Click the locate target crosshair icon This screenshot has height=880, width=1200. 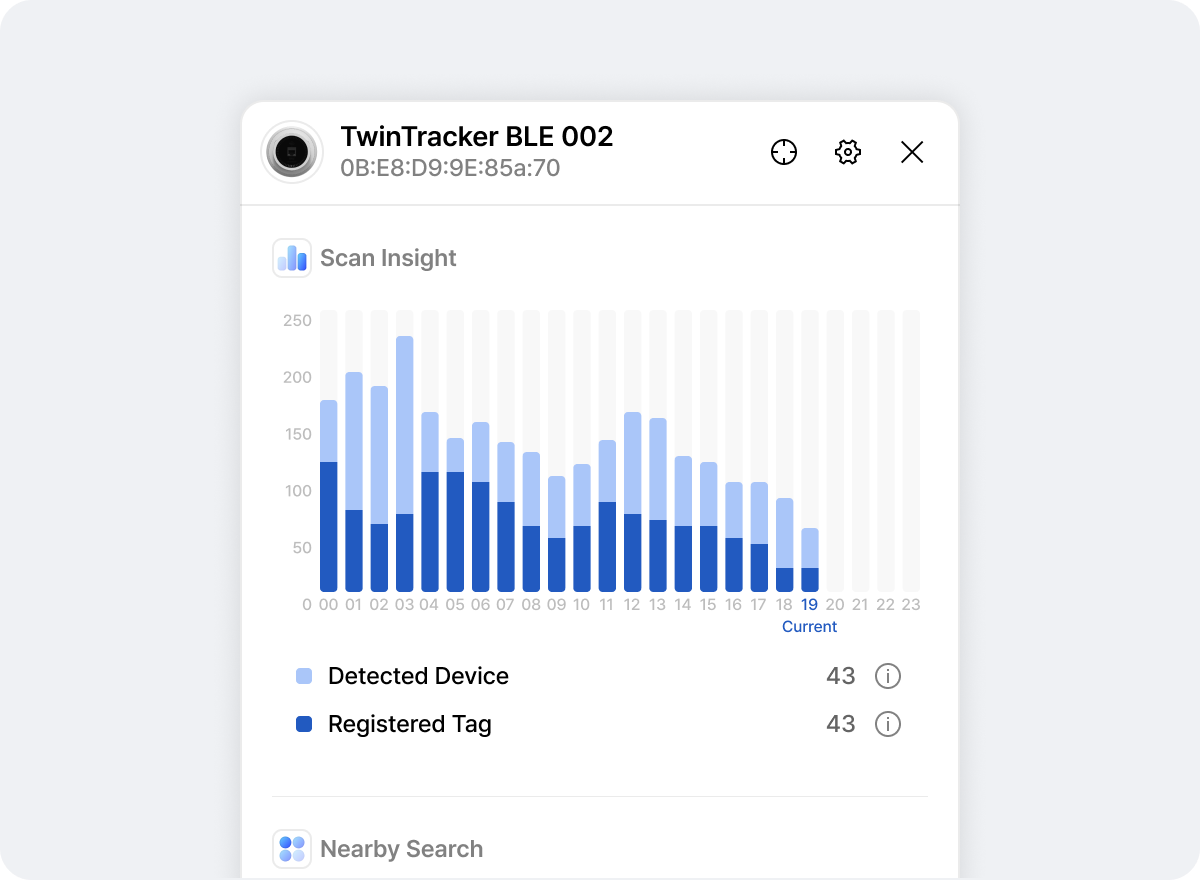coord(784,152)
